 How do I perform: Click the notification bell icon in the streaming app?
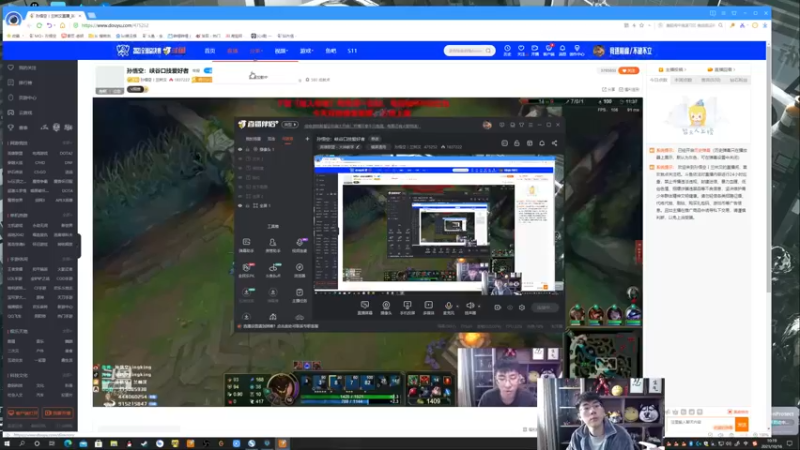(x=542, y=143)
